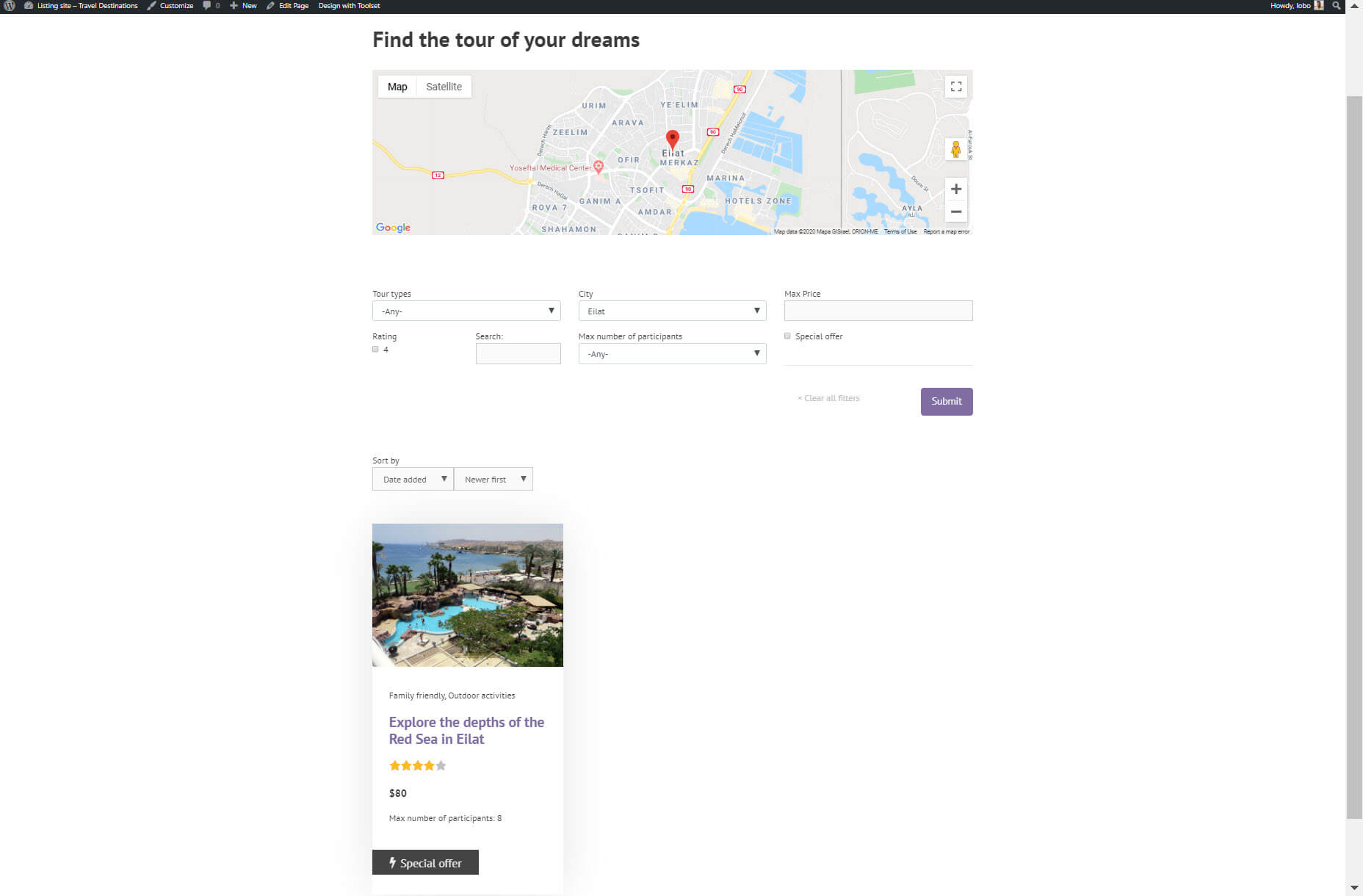This screenshot has height=896, width=1363.
Task: Click the red Eilat map marker
Action: coord(672,140)
